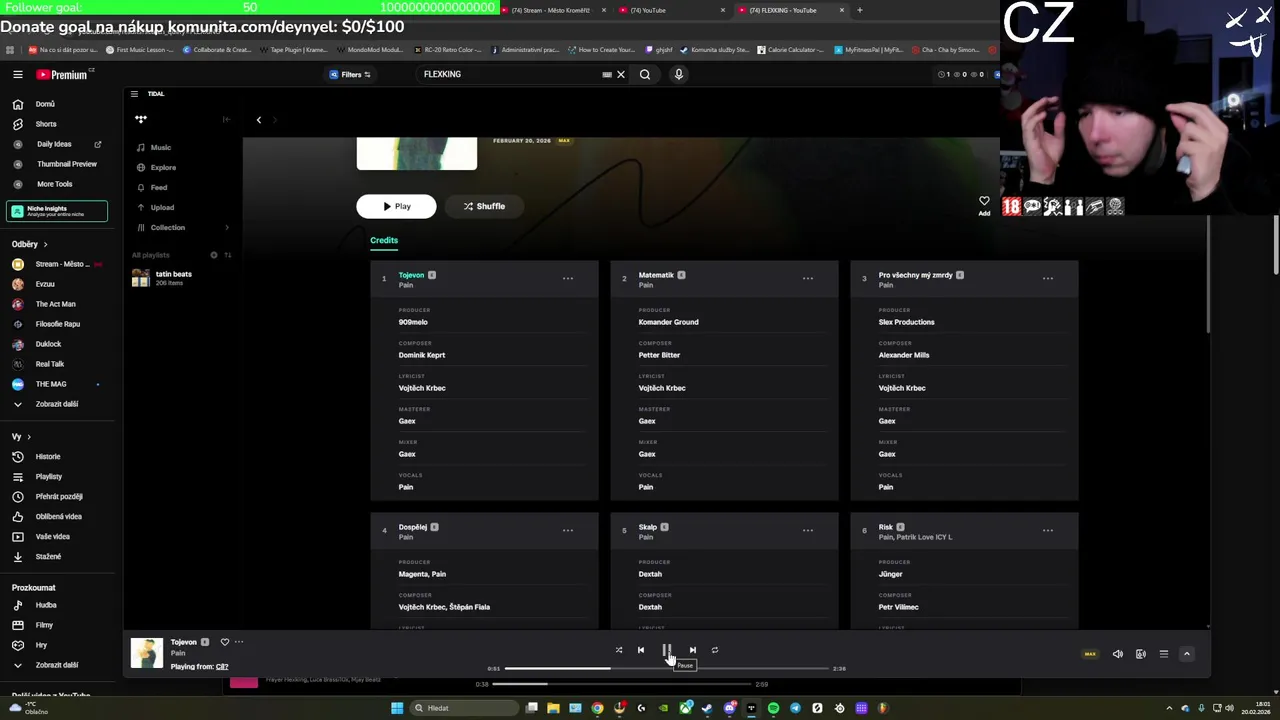This screenshot has width=1280, height=720.
Task: Open Upload in Tidal sidebar
Action: pos(162,207)
